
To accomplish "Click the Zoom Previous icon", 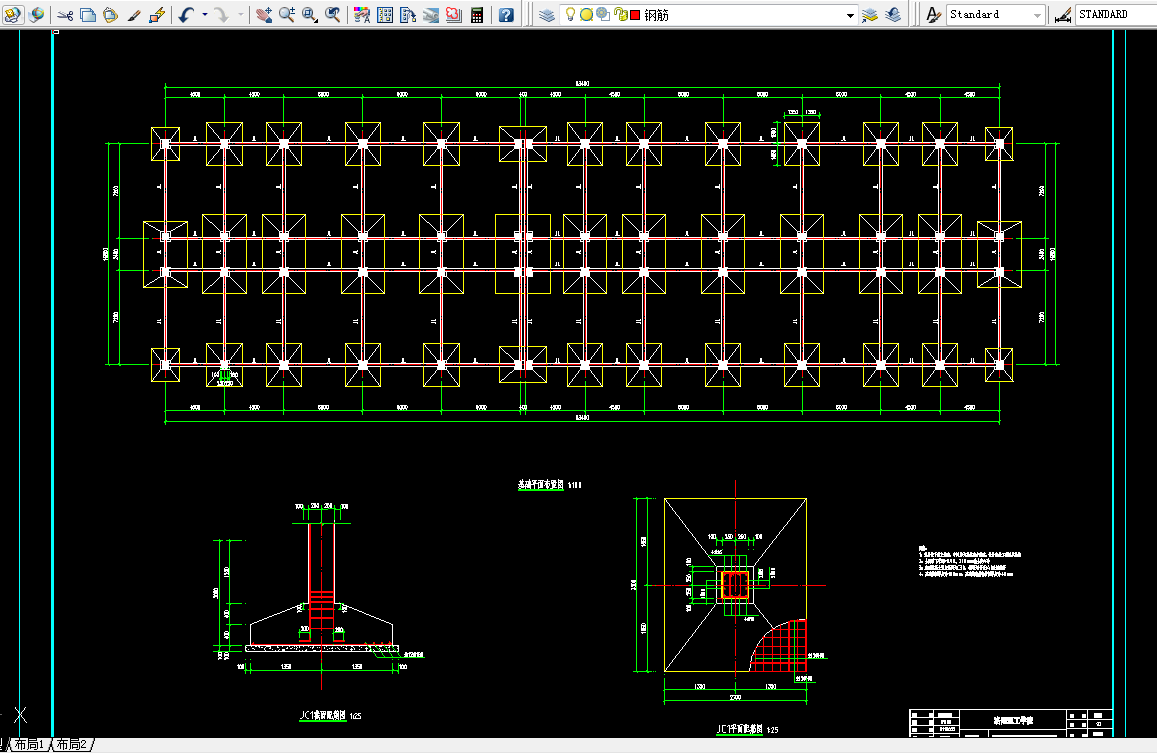I will point(333,14).
